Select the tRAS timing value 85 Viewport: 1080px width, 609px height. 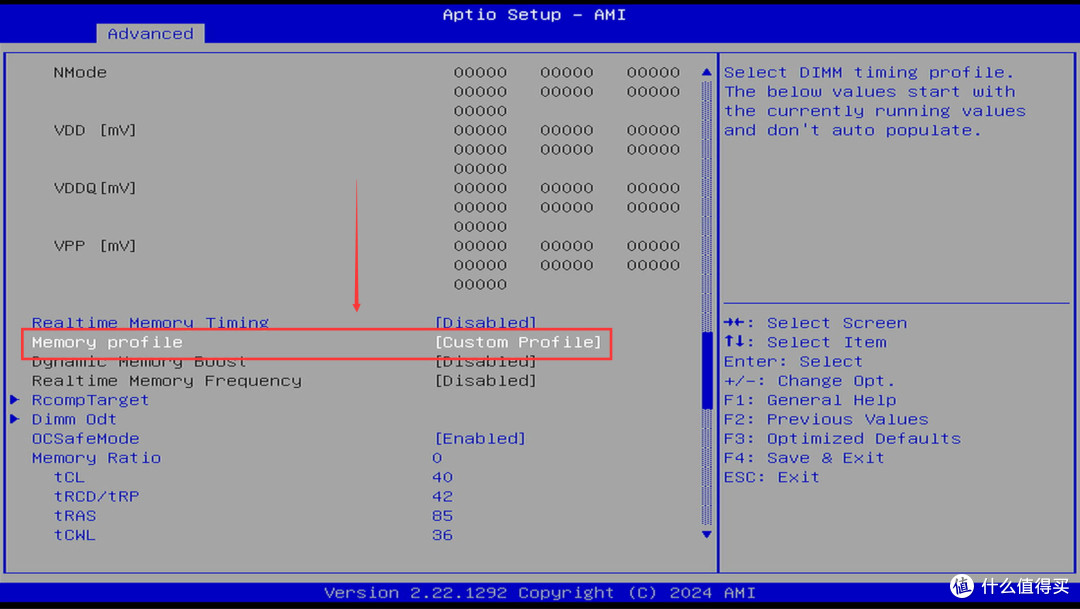coord(442,516)
